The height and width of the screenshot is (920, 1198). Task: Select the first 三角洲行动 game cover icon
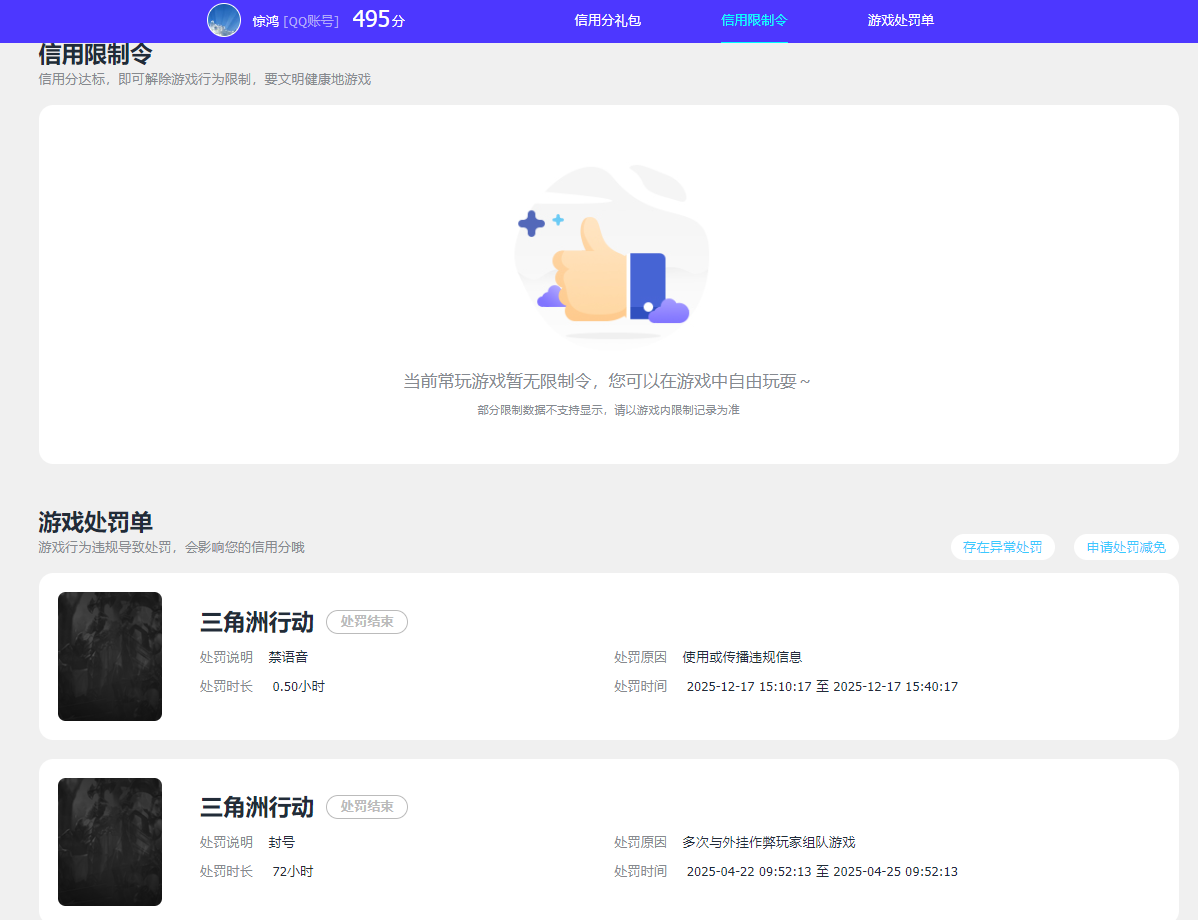point(109,656)
